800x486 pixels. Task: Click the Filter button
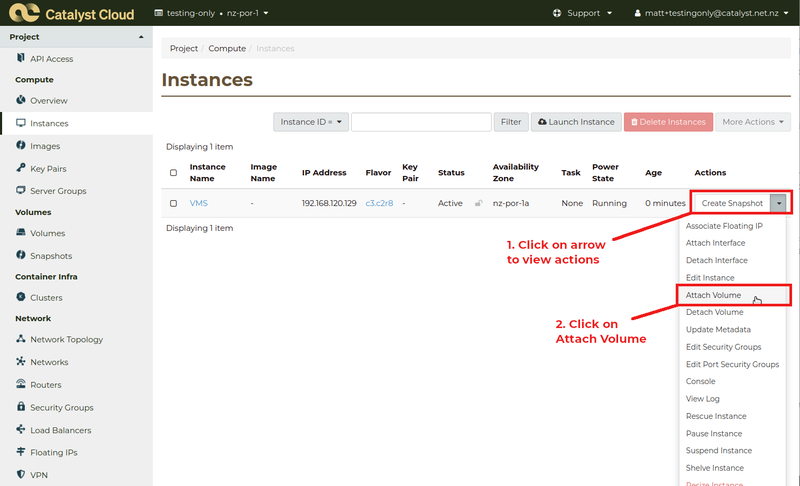[x=511, y=122]
